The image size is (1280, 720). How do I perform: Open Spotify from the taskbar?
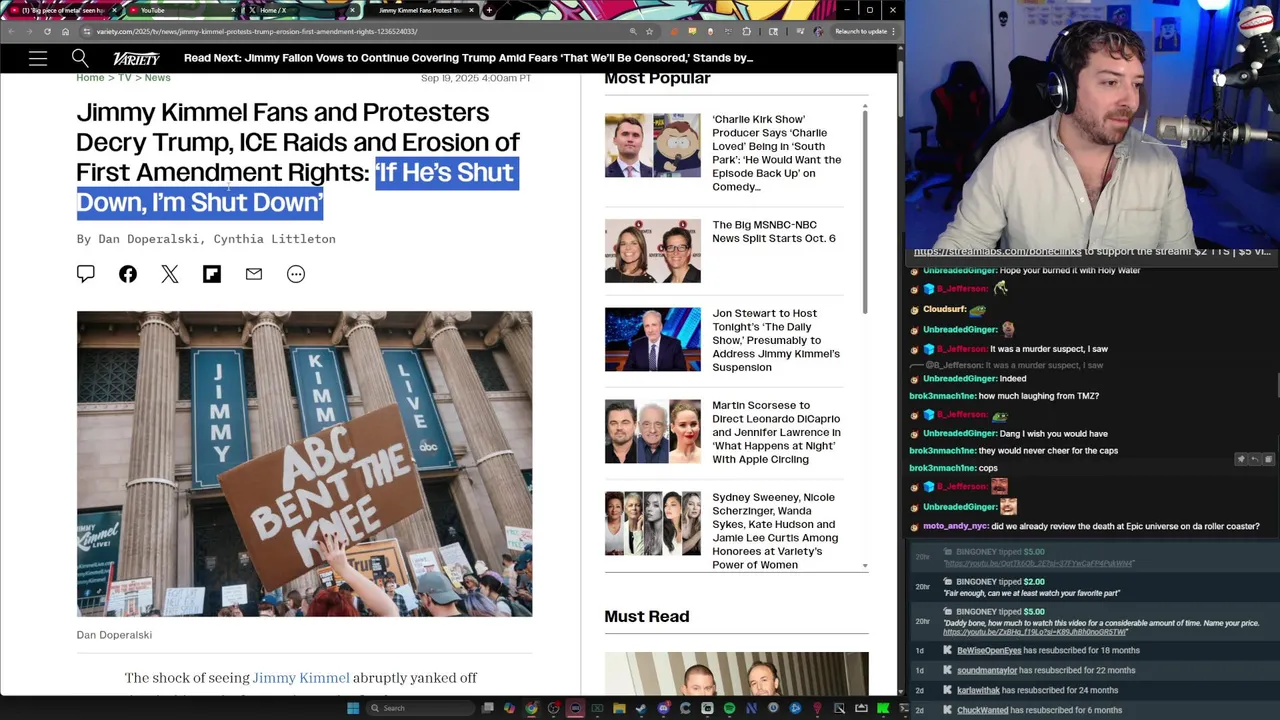click(729, 708)
